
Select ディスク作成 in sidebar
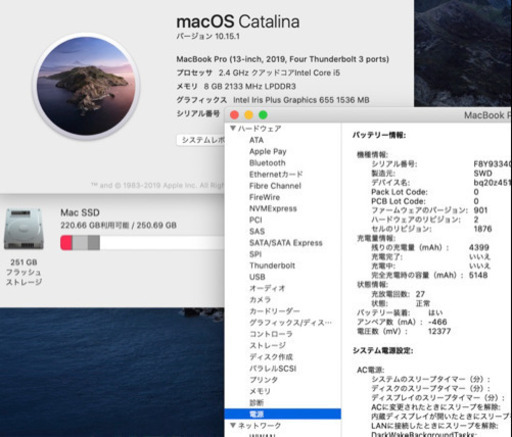[271, 357]
